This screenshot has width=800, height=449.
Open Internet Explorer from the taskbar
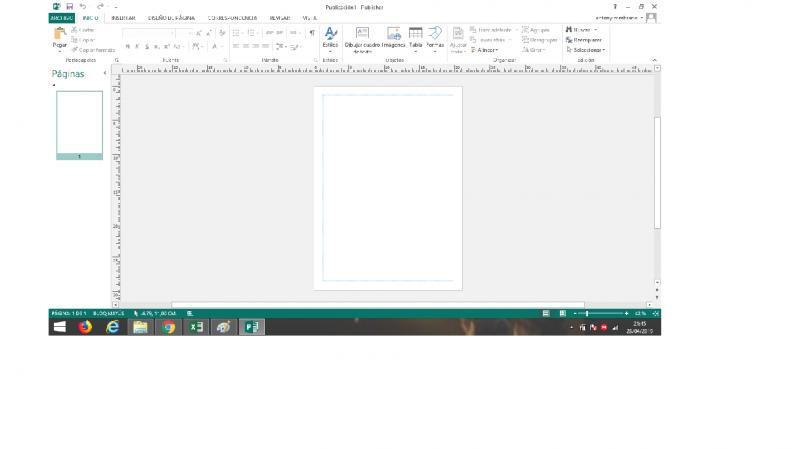click(x=112, y=327)
